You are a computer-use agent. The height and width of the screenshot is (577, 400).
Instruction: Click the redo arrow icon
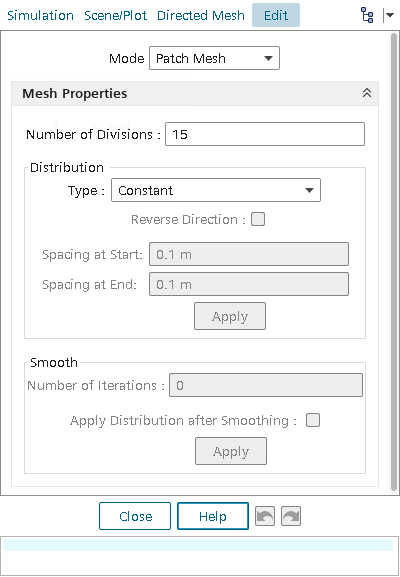(x=291, y=516)
